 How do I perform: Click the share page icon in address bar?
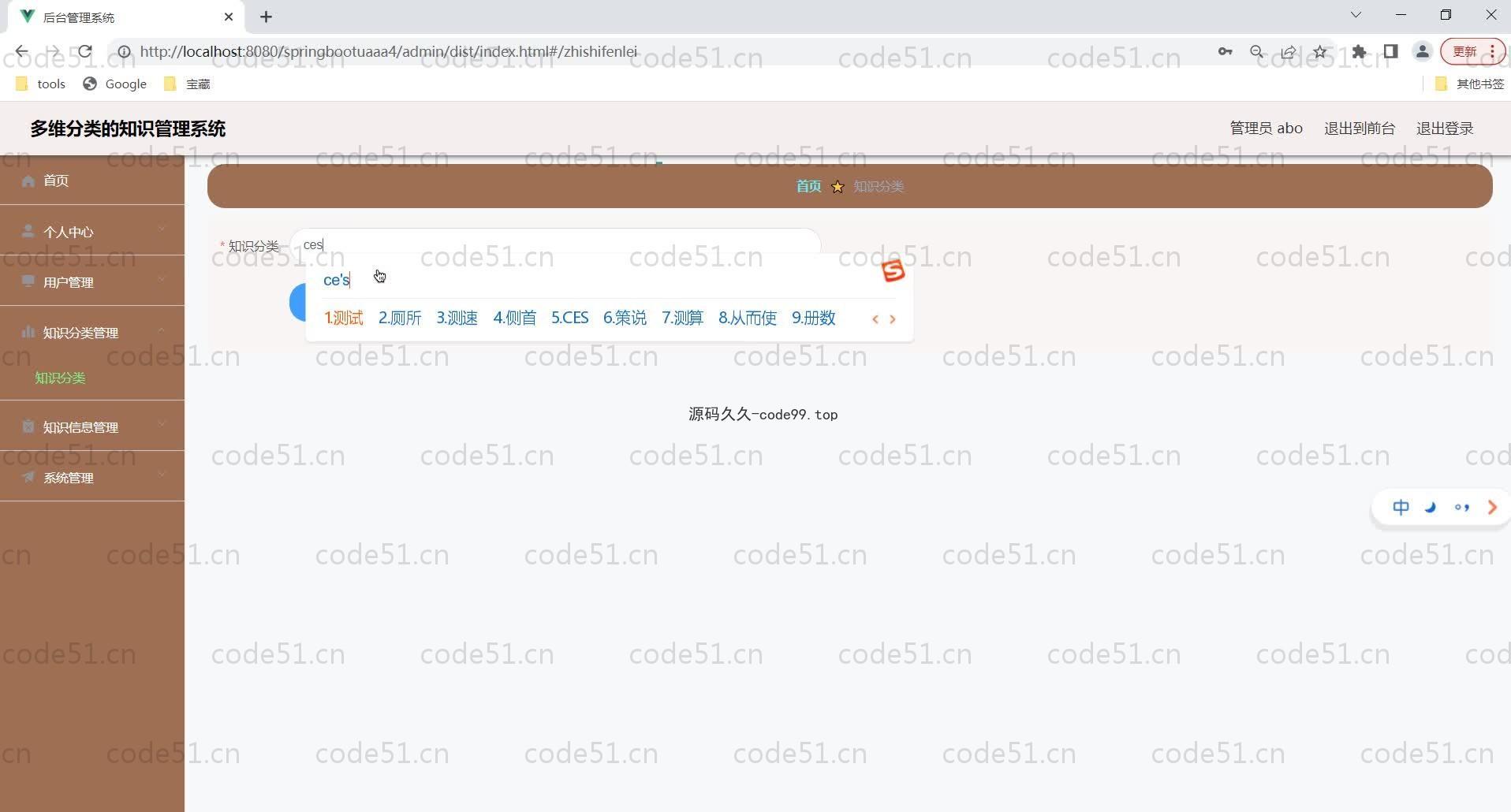[x=1288, y=52]
